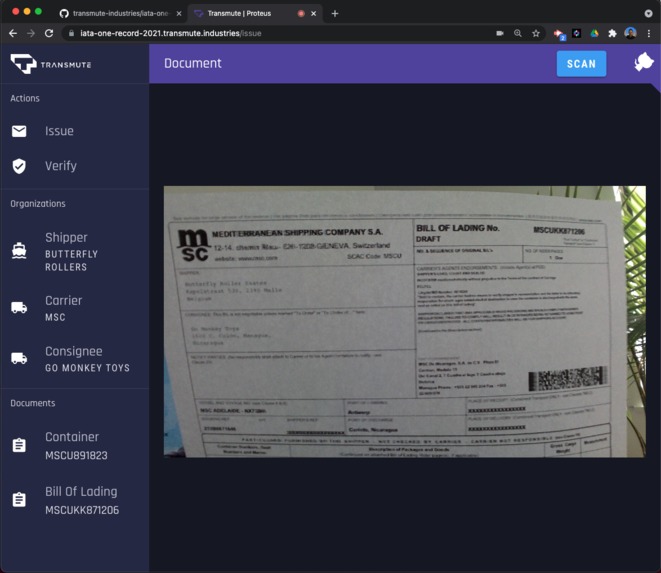
Task: Open the Verify action
Action: 74,166
